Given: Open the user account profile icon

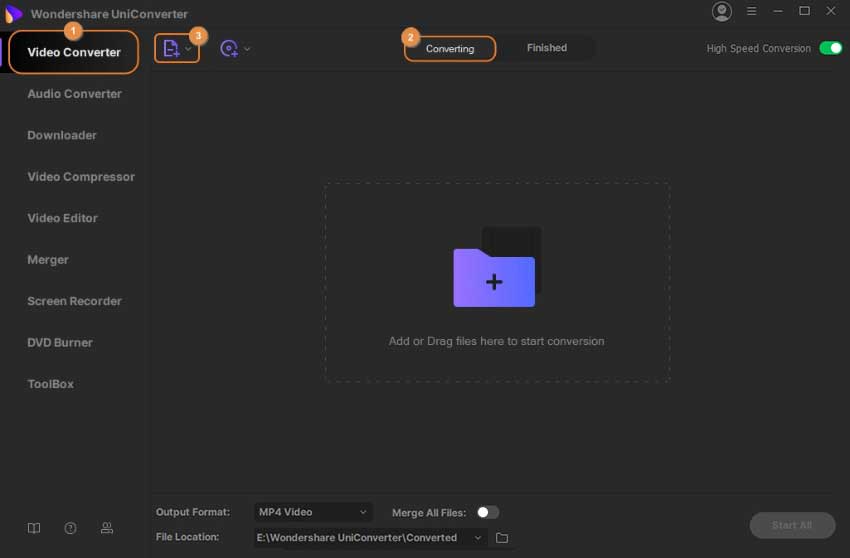Looking at the screenshot, I should [x=722, y=11].
